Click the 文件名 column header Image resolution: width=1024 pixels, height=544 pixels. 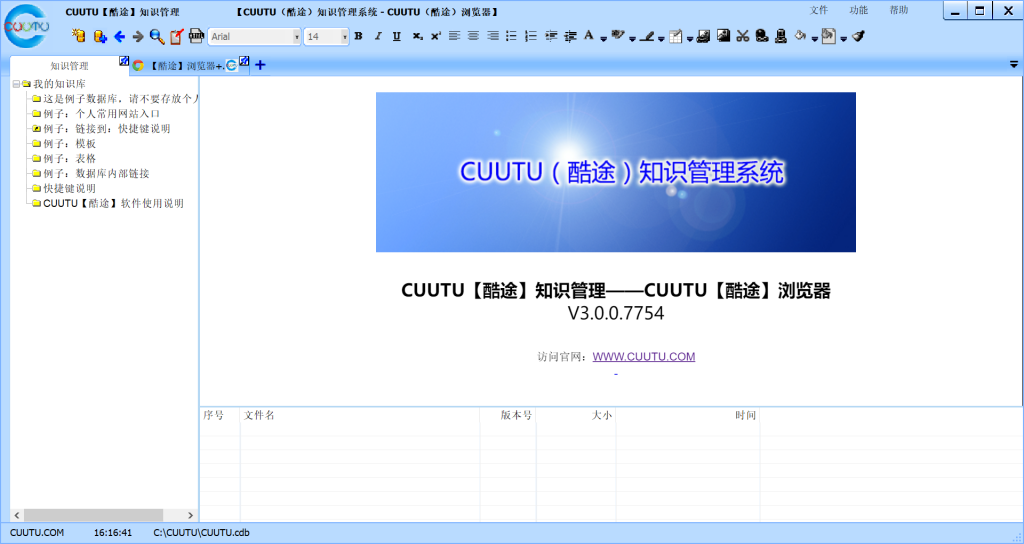pyautogui.click(x=360, y=415)
